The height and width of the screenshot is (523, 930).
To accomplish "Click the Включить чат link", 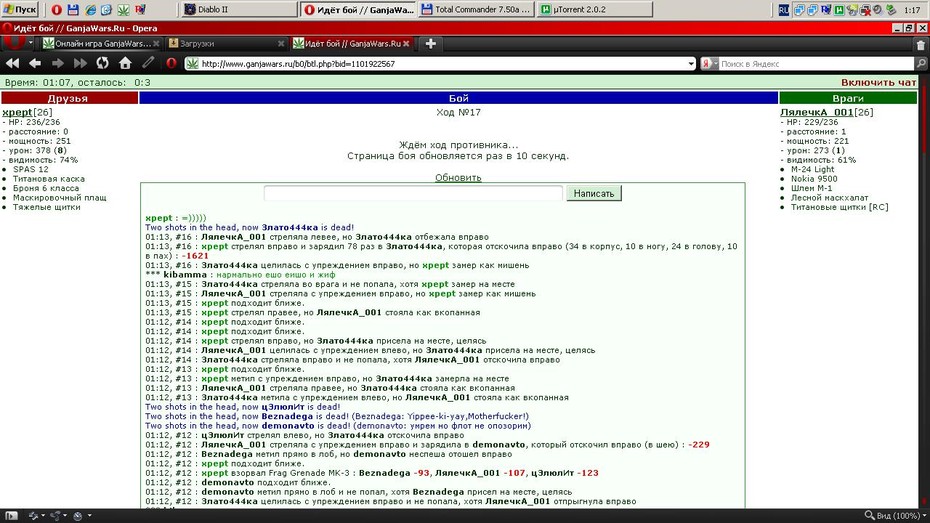I will point(878,82).
